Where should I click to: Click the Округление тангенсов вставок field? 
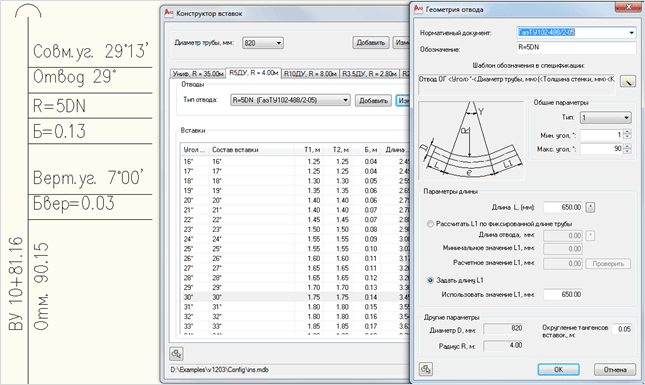[x=622, y=329]
